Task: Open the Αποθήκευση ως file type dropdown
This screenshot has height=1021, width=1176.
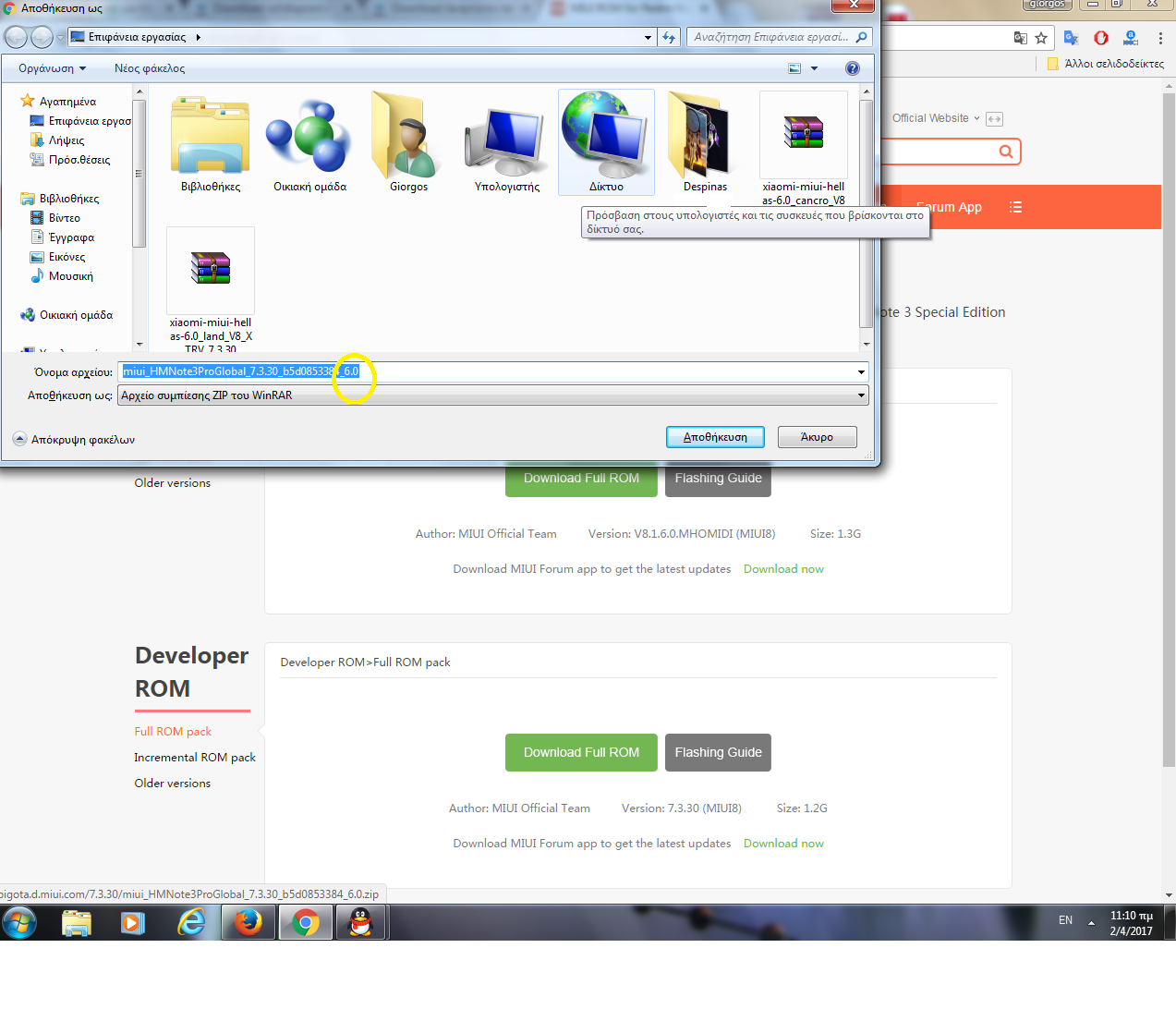Action: pyautogui.click(x=494, y=395)
